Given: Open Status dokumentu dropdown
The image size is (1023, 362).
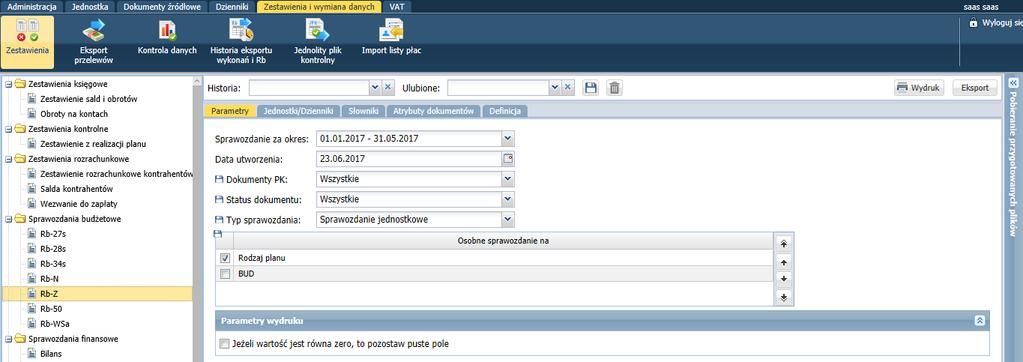Looking at the screenshot, I should click(508, 199).
